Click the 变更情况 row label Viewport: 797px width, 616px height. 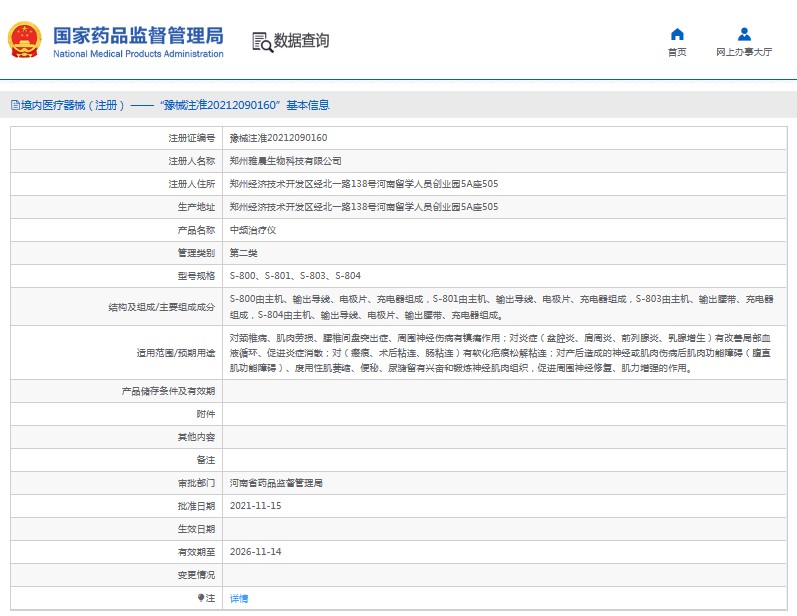click(196, 574)
